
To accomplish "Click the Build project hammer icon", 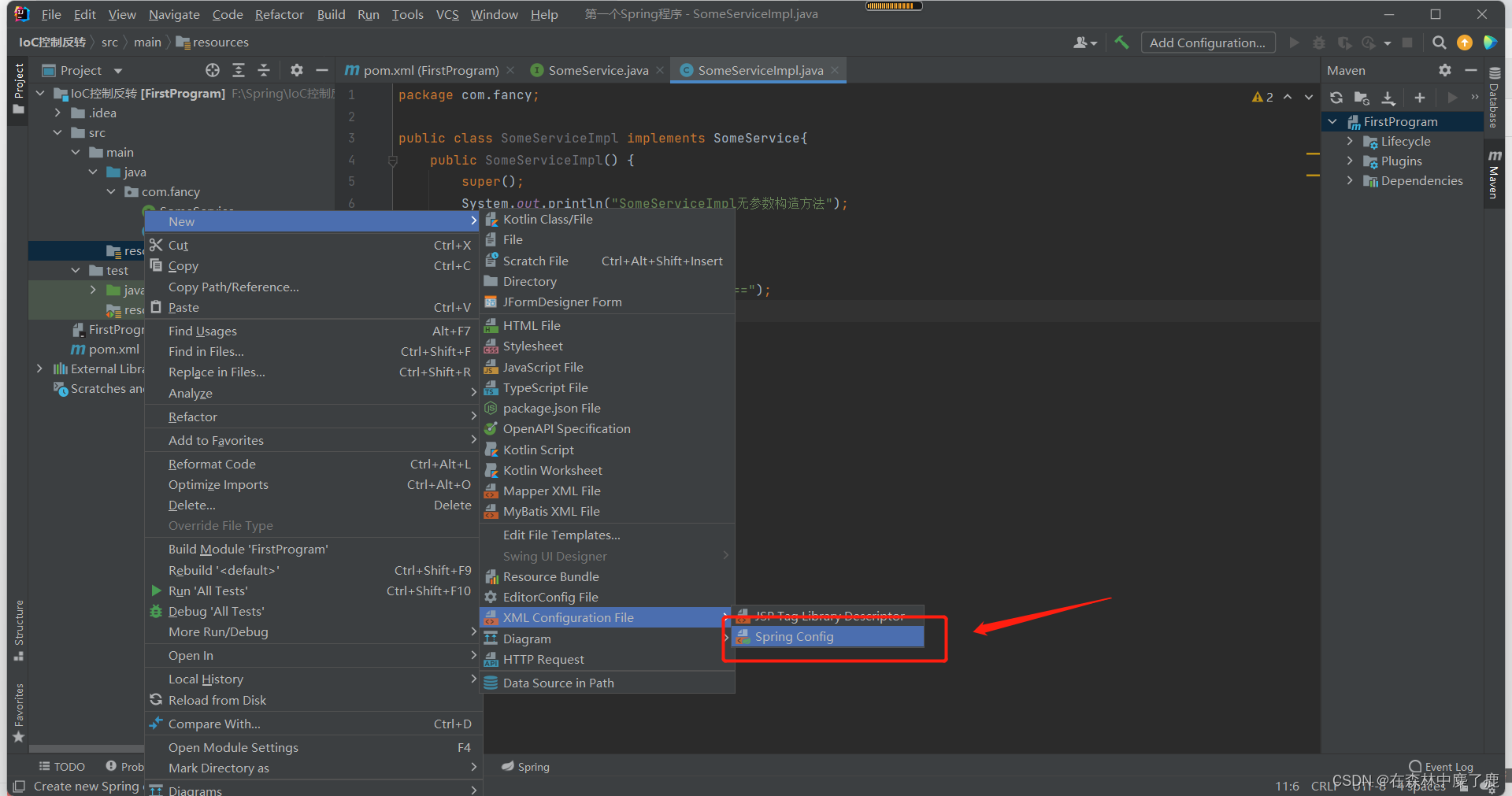I will click(1121, 43).
